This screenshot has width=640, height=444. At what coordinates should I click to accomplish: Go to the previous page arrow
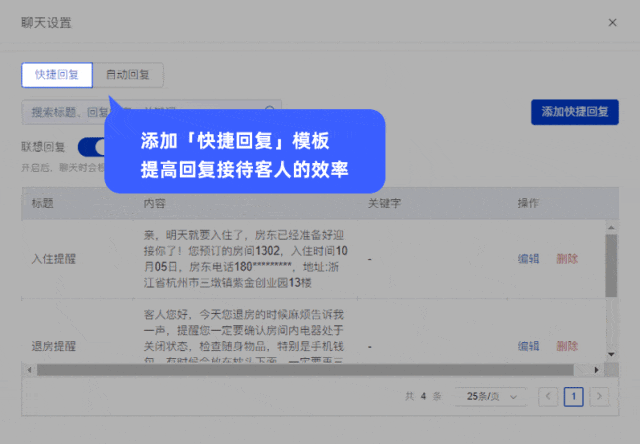(548, 396)
